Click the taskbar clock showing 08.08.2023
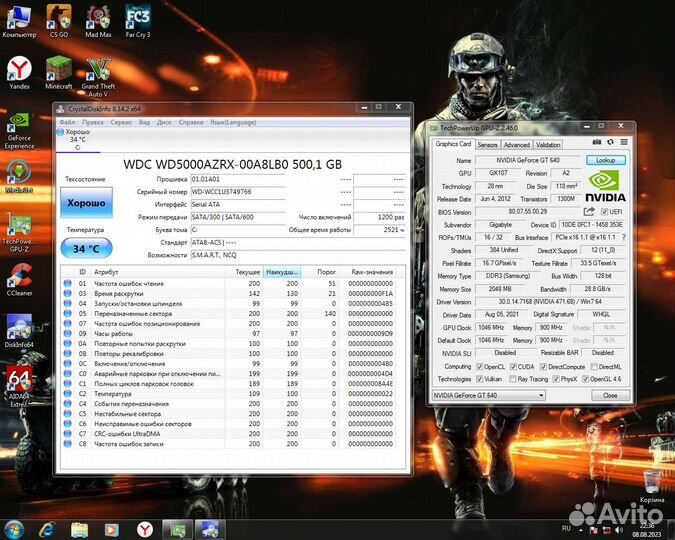Viewport: 675px width, 540px height. pos(647,530)
